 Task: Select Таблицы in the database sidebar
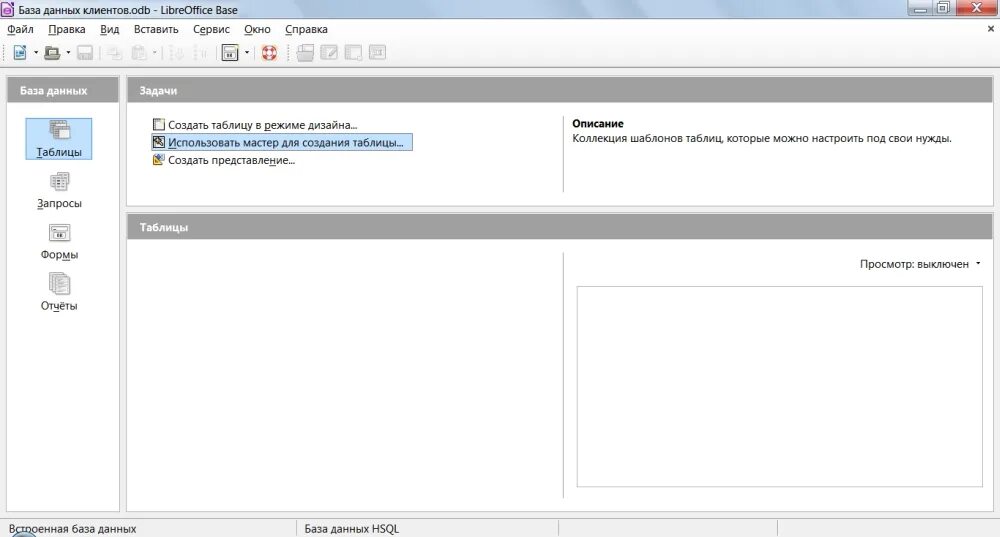pyautogui.click(x=59, y=138)
